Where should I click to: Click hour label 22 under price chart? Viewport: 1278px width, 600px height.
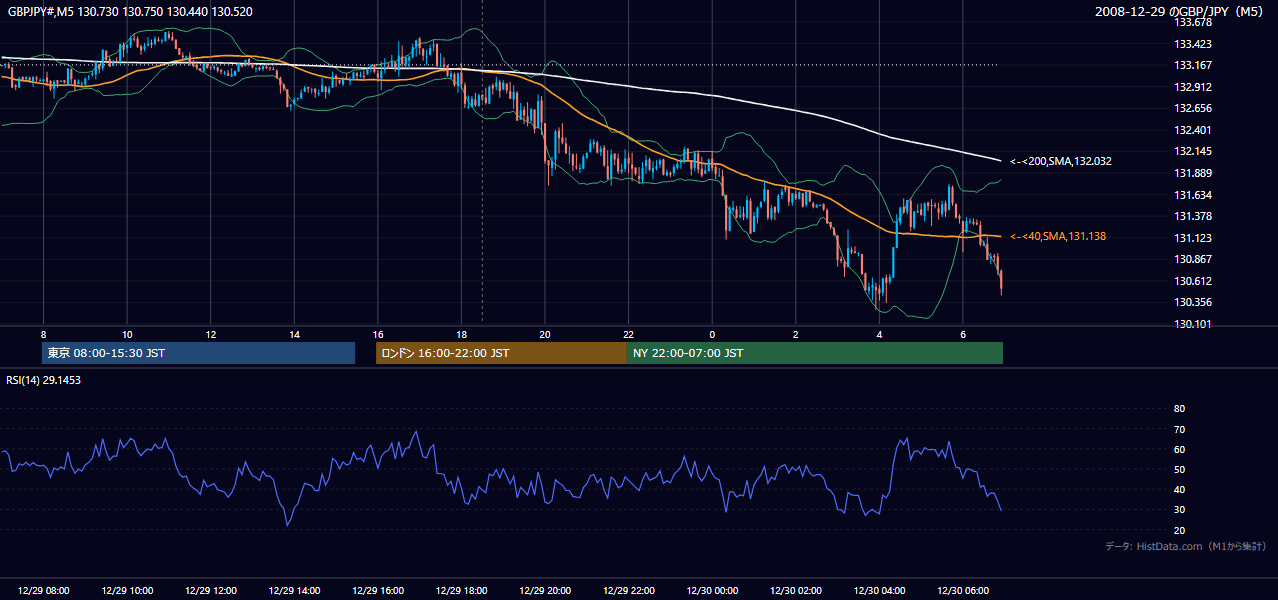[629, 334]
